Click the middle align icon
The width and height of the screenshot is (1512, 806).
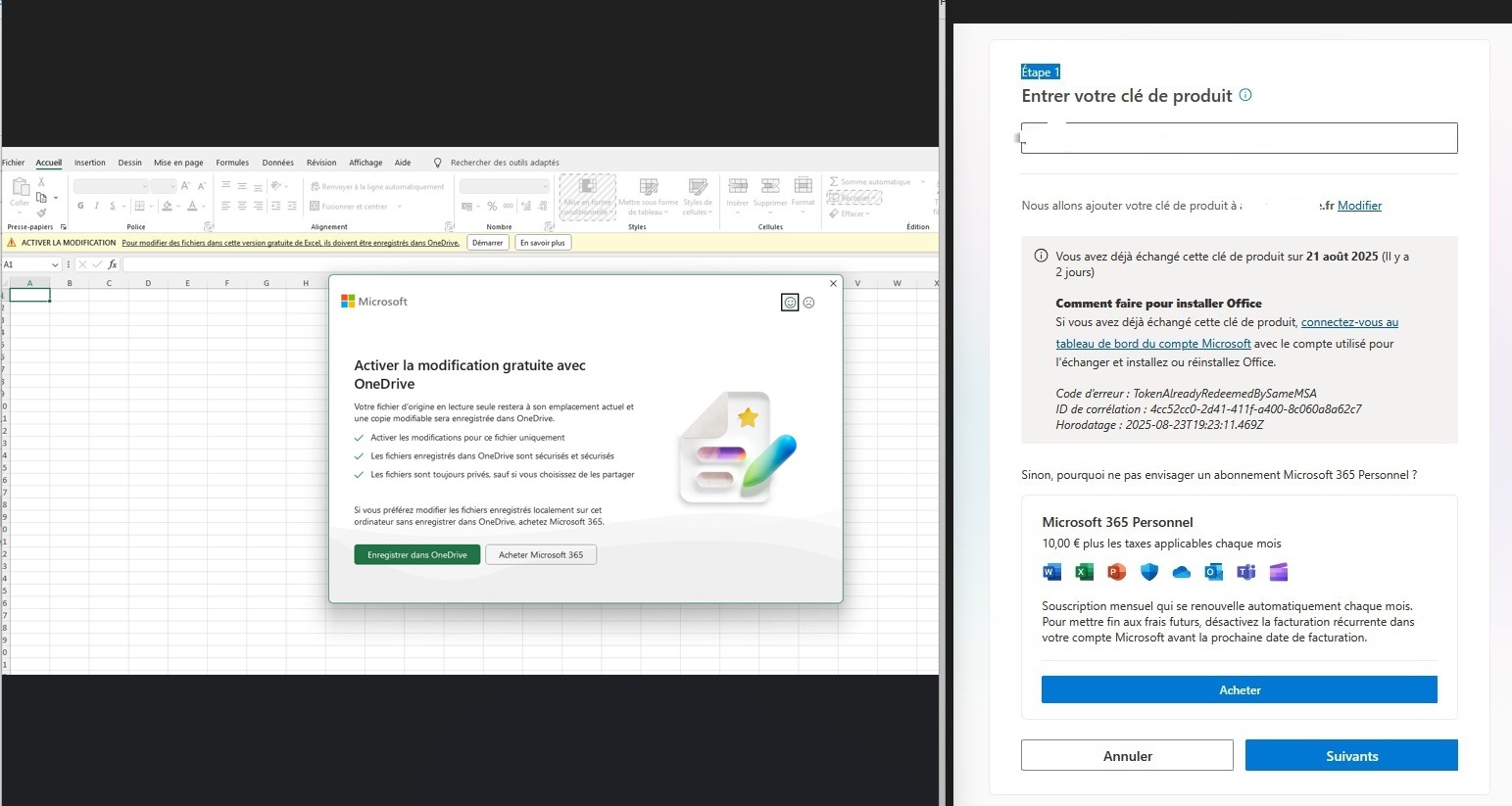[x=242, y=185]
